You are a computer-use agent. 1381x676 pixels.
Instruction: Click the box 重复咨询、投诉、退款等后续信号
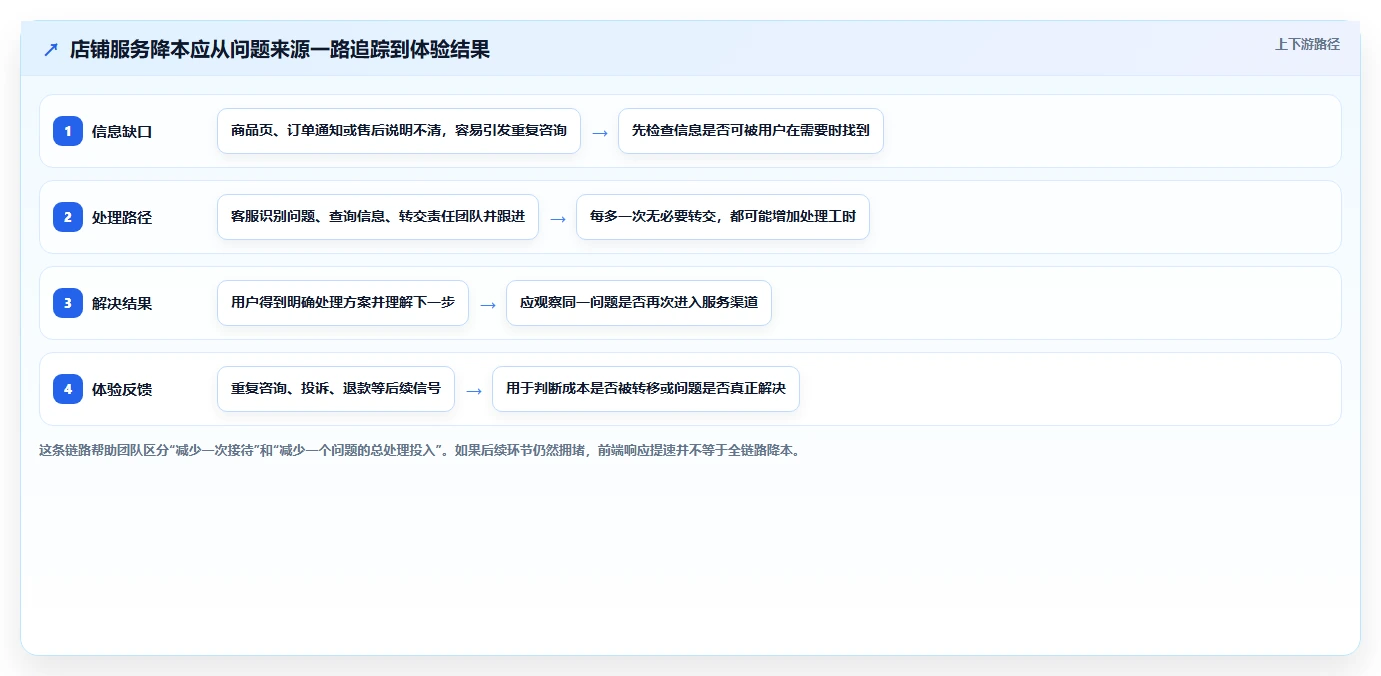click(336, 389)
